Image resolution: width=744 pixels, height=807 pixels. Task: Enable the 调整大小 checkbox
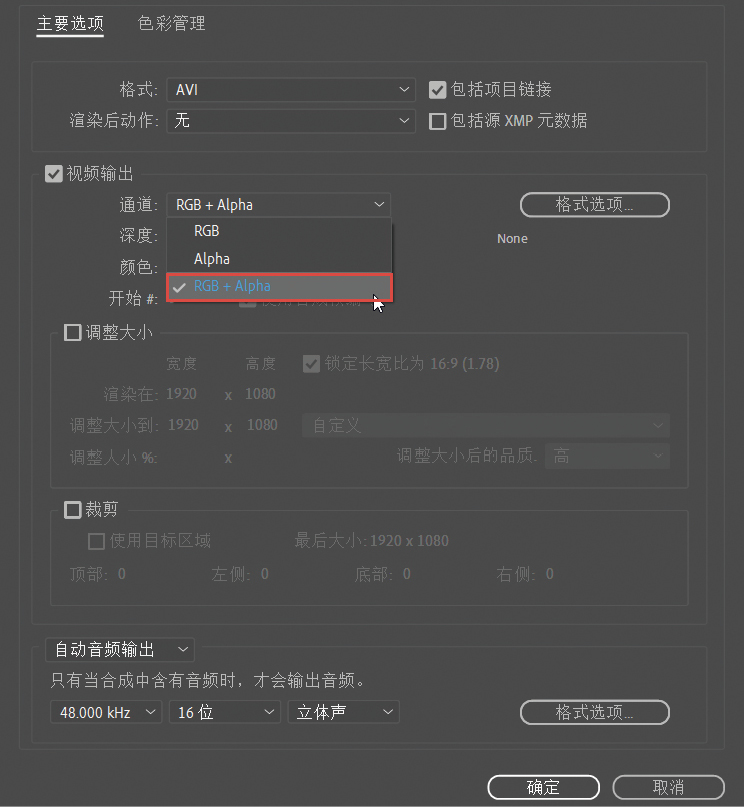pos(73,332)
